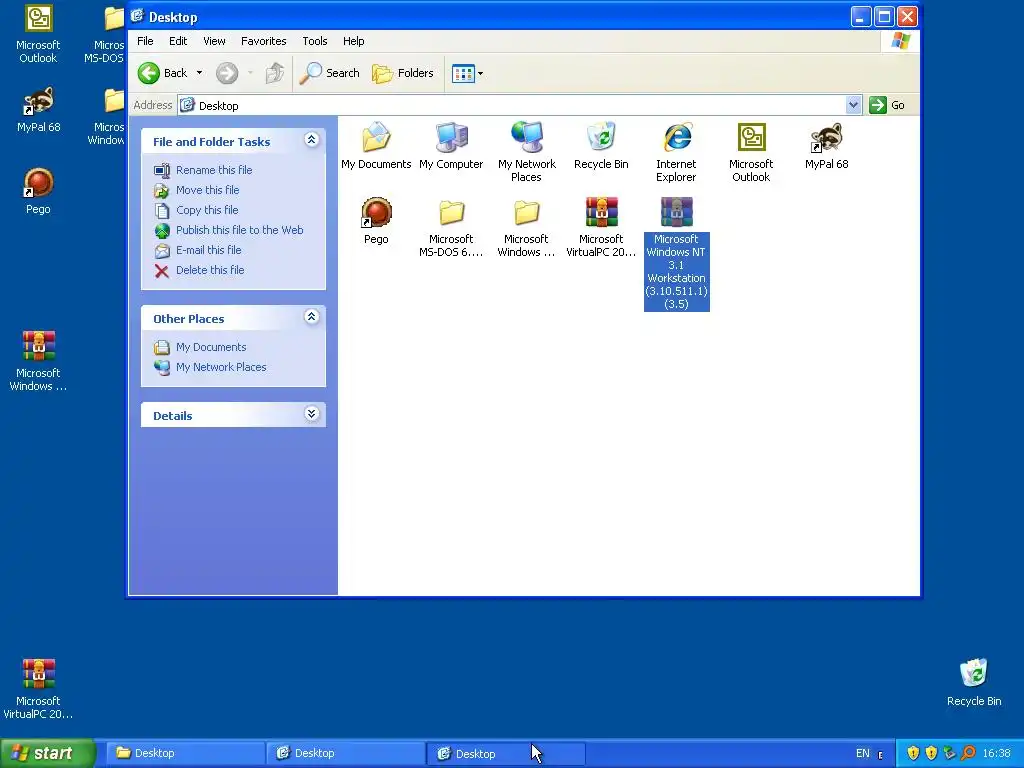Go up one folder level
The height and width of the screenshot is (768, 1024).
point(275,73)
